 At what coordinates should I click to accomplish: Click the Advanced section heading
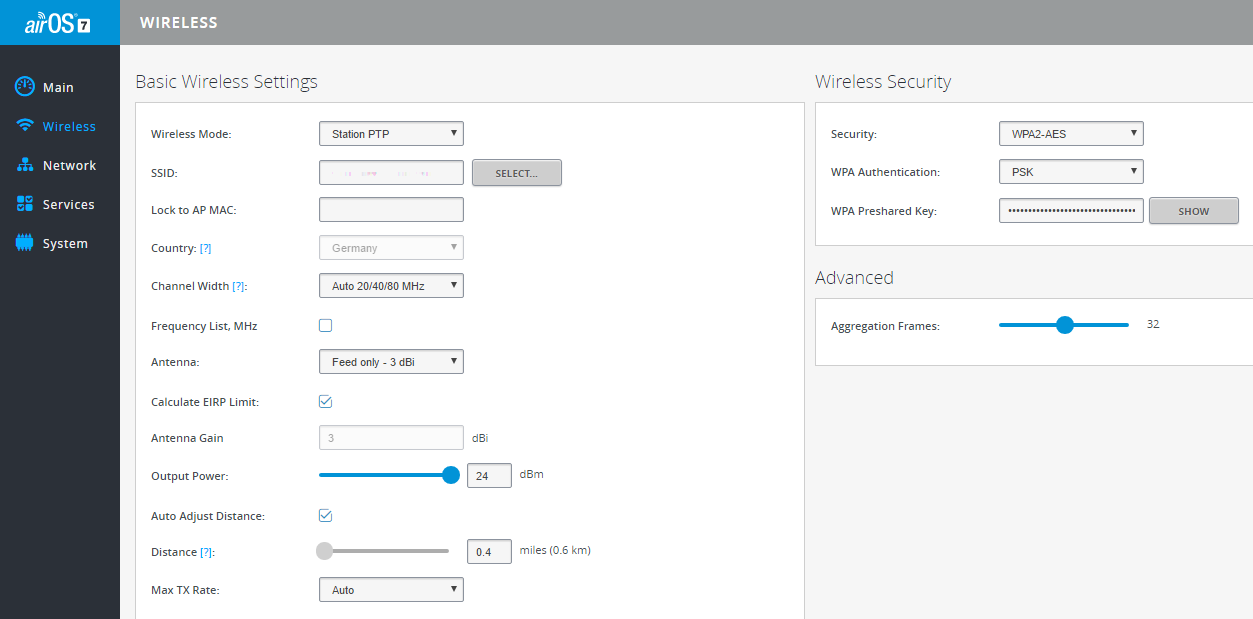coord(854,278)
